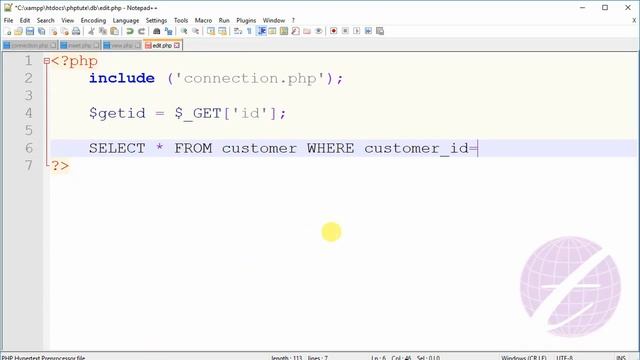Close the edit.php tab
The height and width of the screenshot is (360, 640).
177,45
